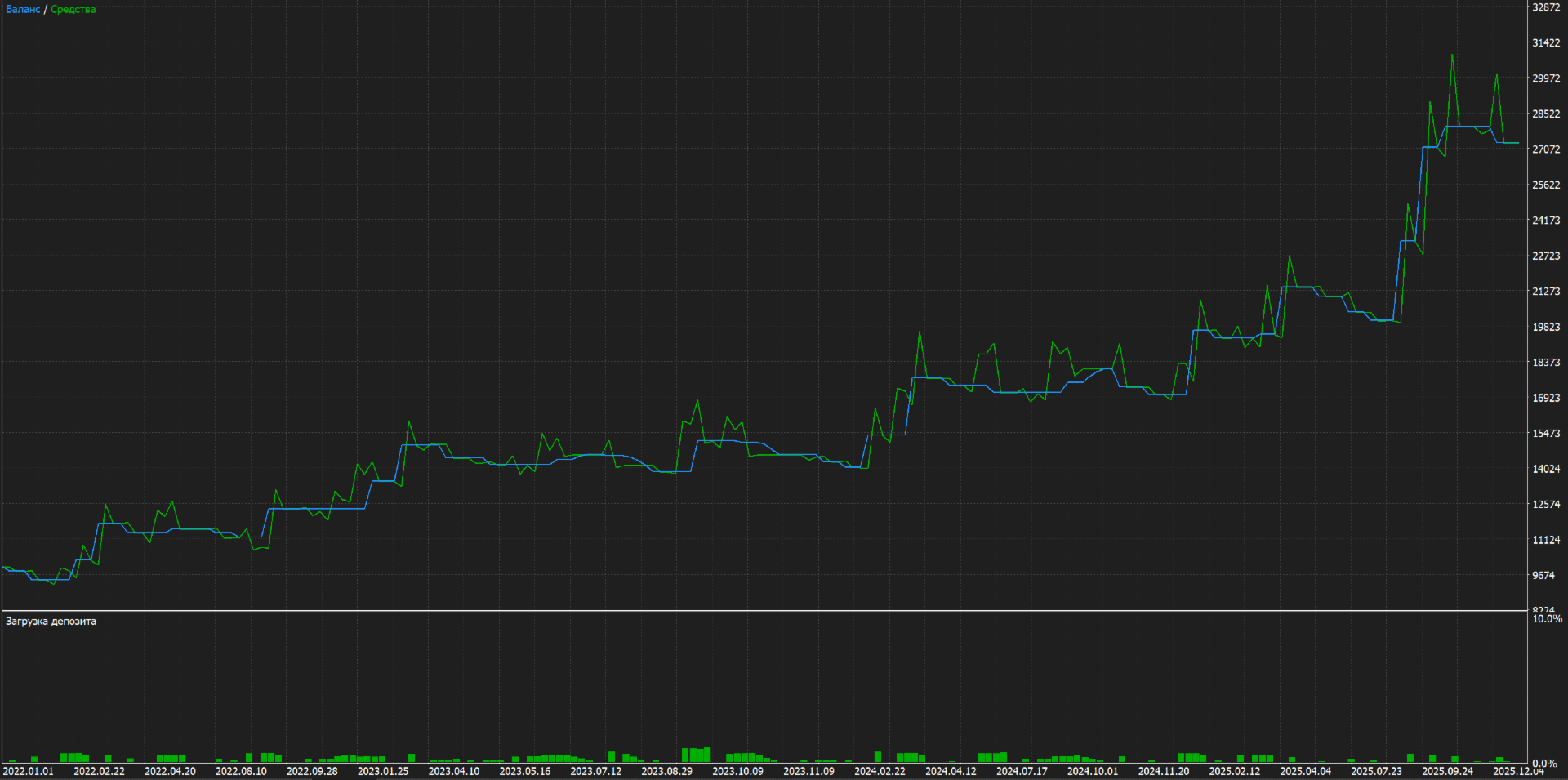This screenshot has height=780, width=1568.
Task: Click the 2023.07.12 date label
Action: pyautogui.click(x=596, y=772)
